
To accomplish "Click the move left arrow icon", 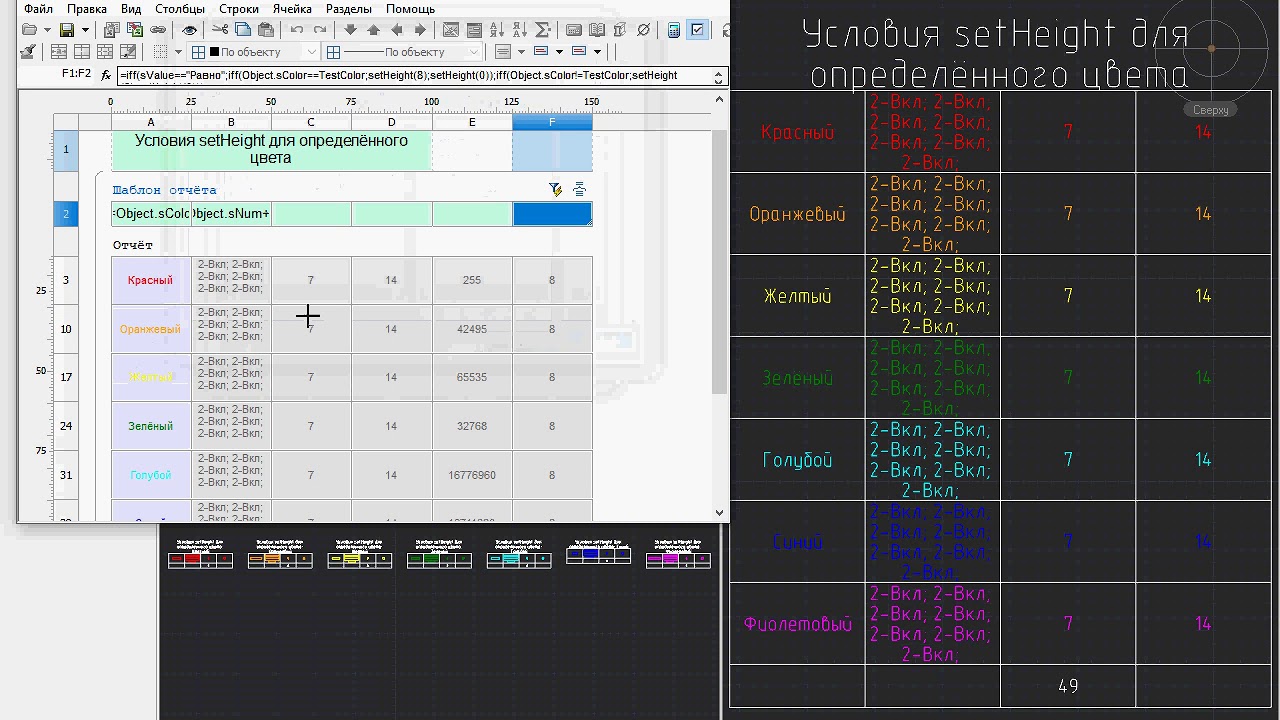I will point(396,30).
